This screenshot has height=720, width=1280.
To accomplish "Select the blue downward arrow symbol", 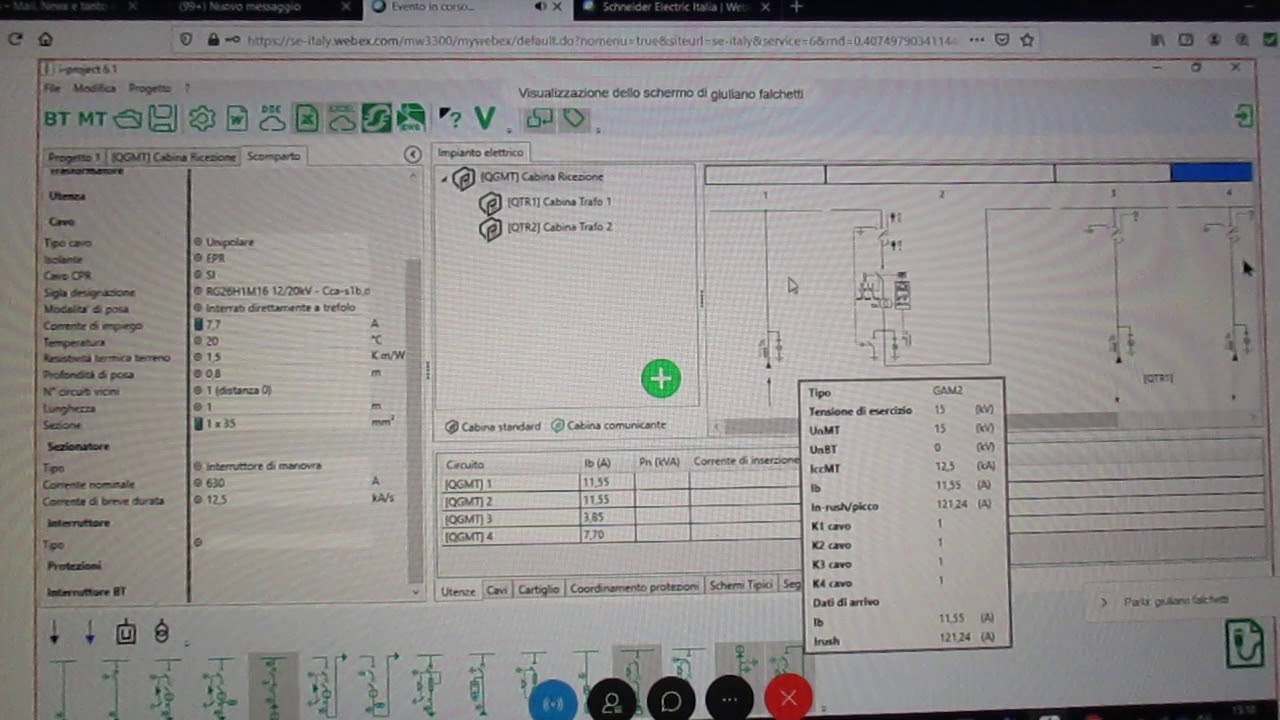I will coord(89,632).
